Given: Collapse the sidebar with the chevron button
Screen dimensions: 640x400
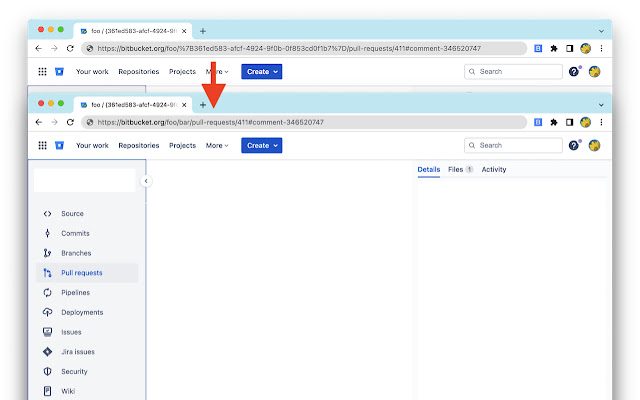Looking at the screenshot, I should coord(146,181).
